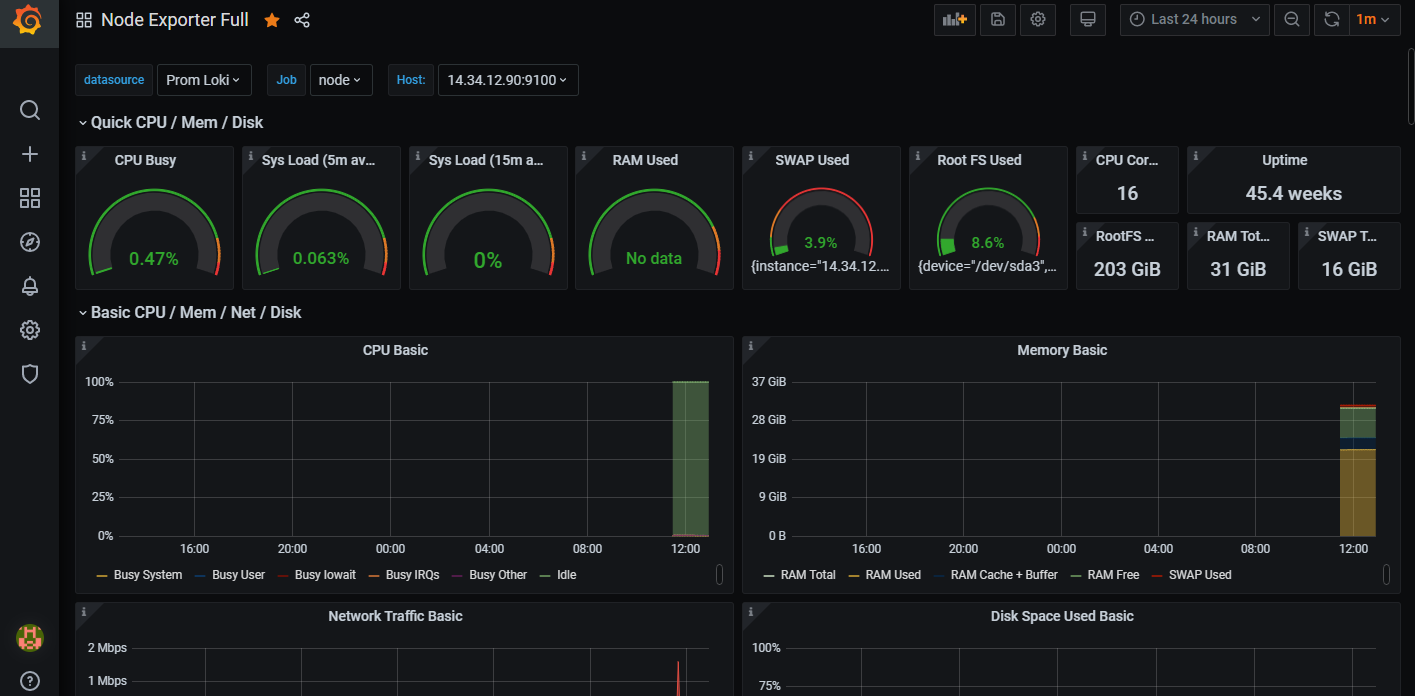Collapse the Basic CPU / Mem / Net / Disk row
The height and width of the screenshot is (696, 1415).
point(190,312)
